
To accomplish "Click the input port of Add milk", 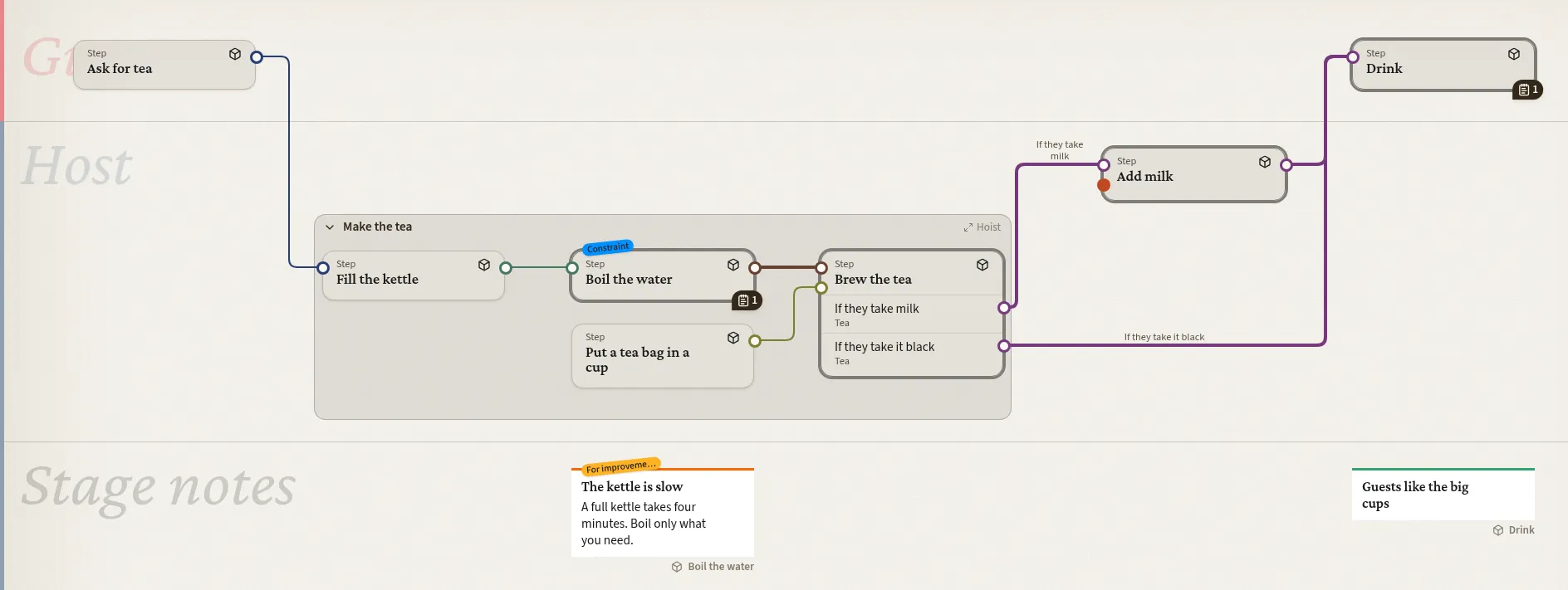I will click(x=1104, y=165).
